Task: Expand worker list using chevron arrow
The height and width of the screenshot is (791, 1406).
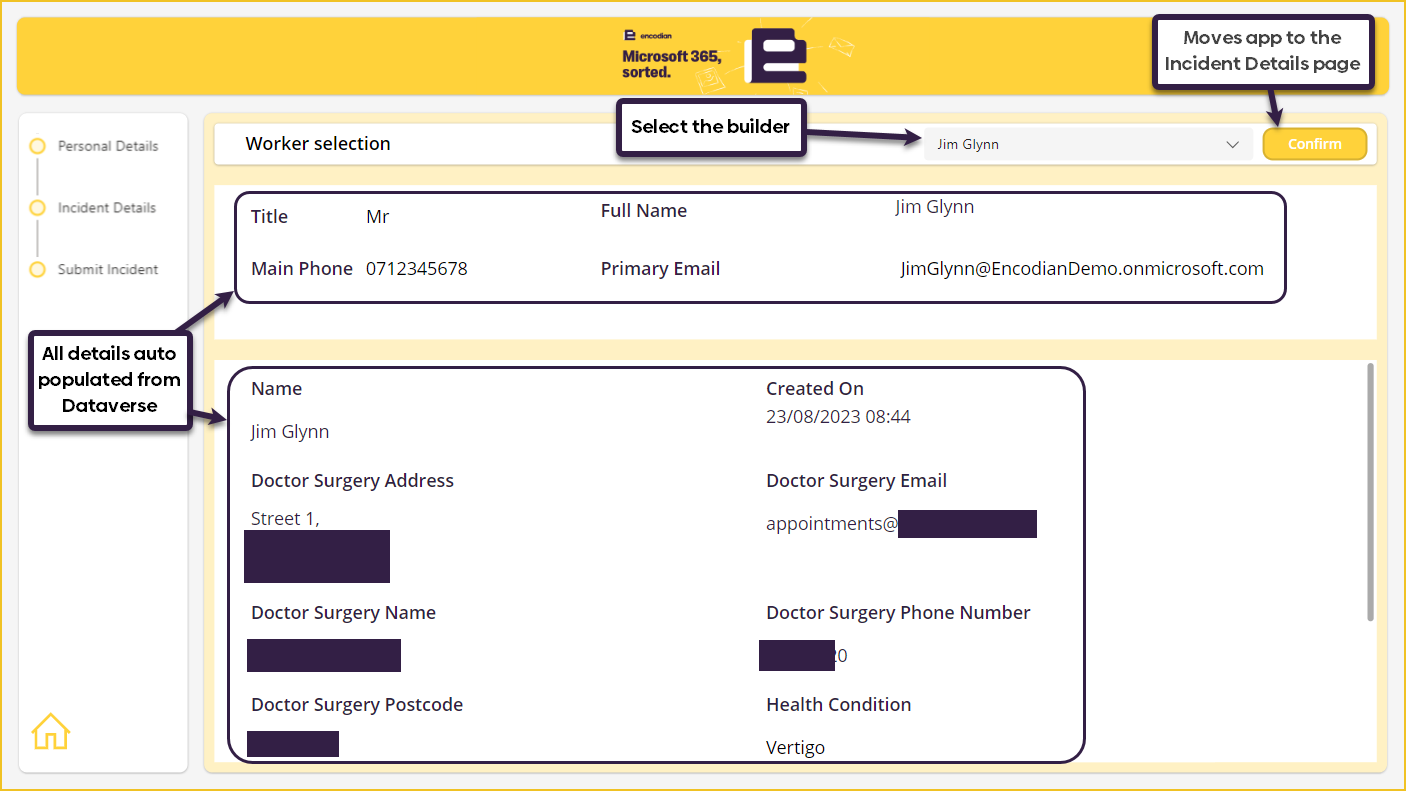Action: tap(1232, 145)
